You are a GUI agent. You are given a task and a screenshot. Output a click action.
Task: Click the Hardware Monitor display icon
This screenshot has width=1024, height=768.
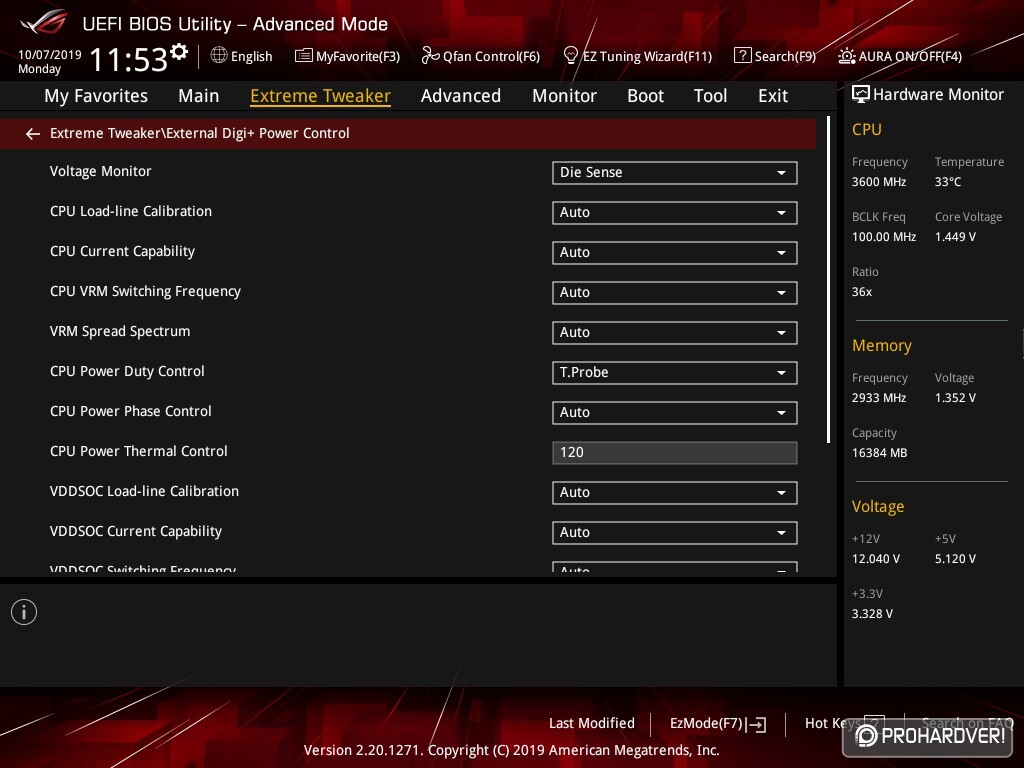pyautogui.click(x=861, y=95)
